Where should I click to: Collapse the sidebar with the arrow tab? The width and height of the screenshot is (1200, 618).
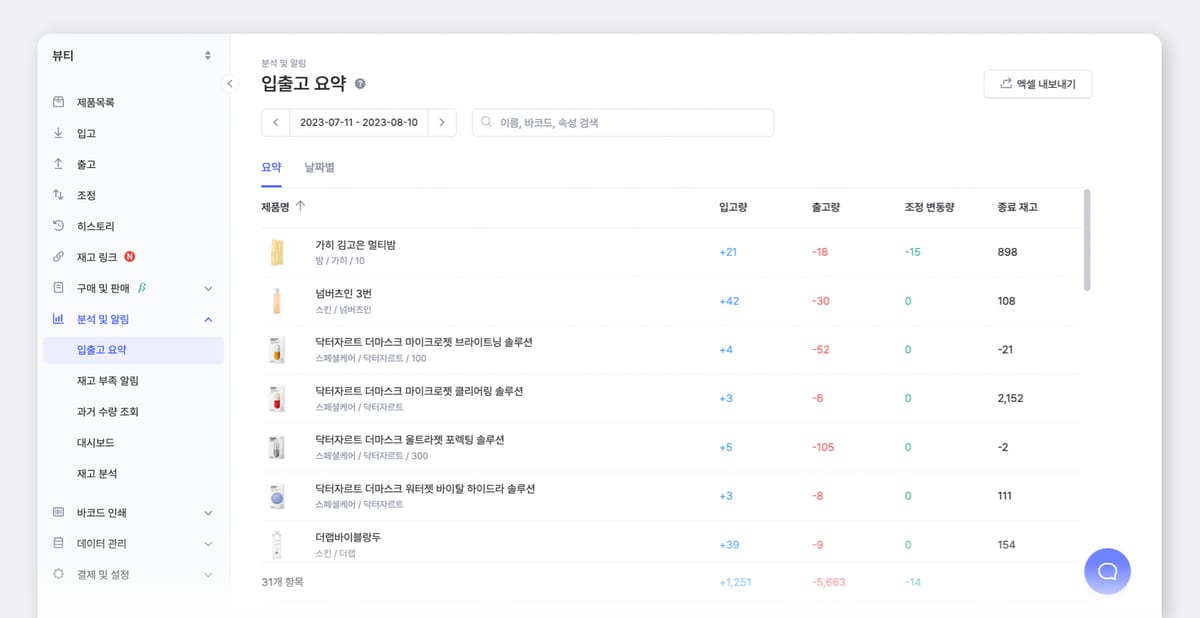230,85
